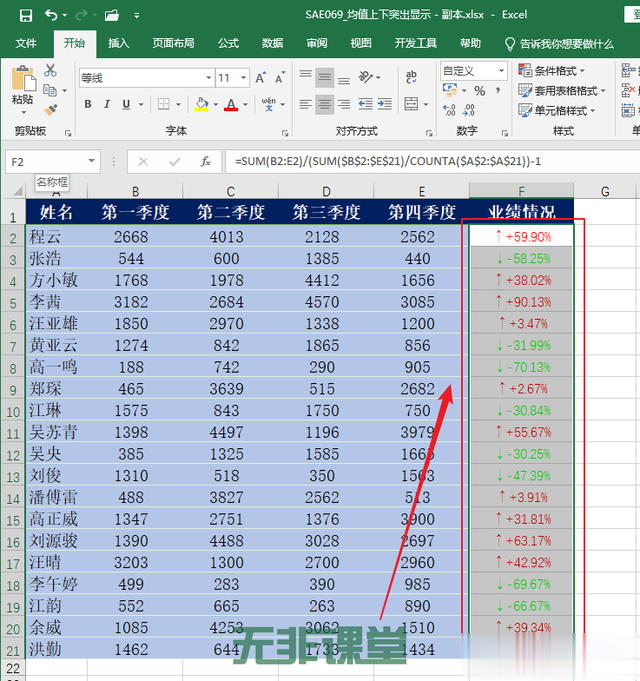640x681 pixels.
Task: Open the 文件 tab
Action: point(26,43)
